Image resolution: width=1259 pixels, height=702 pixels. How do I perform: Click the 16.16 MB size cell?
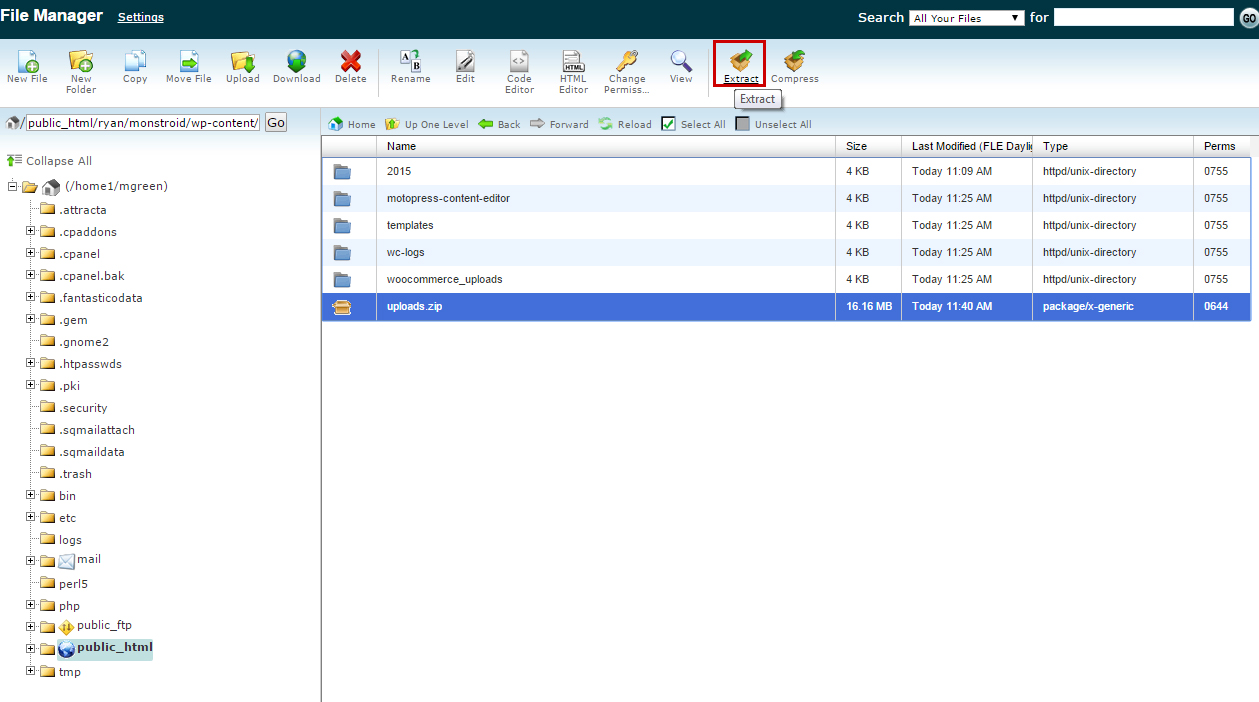click(x=869, y=307)
